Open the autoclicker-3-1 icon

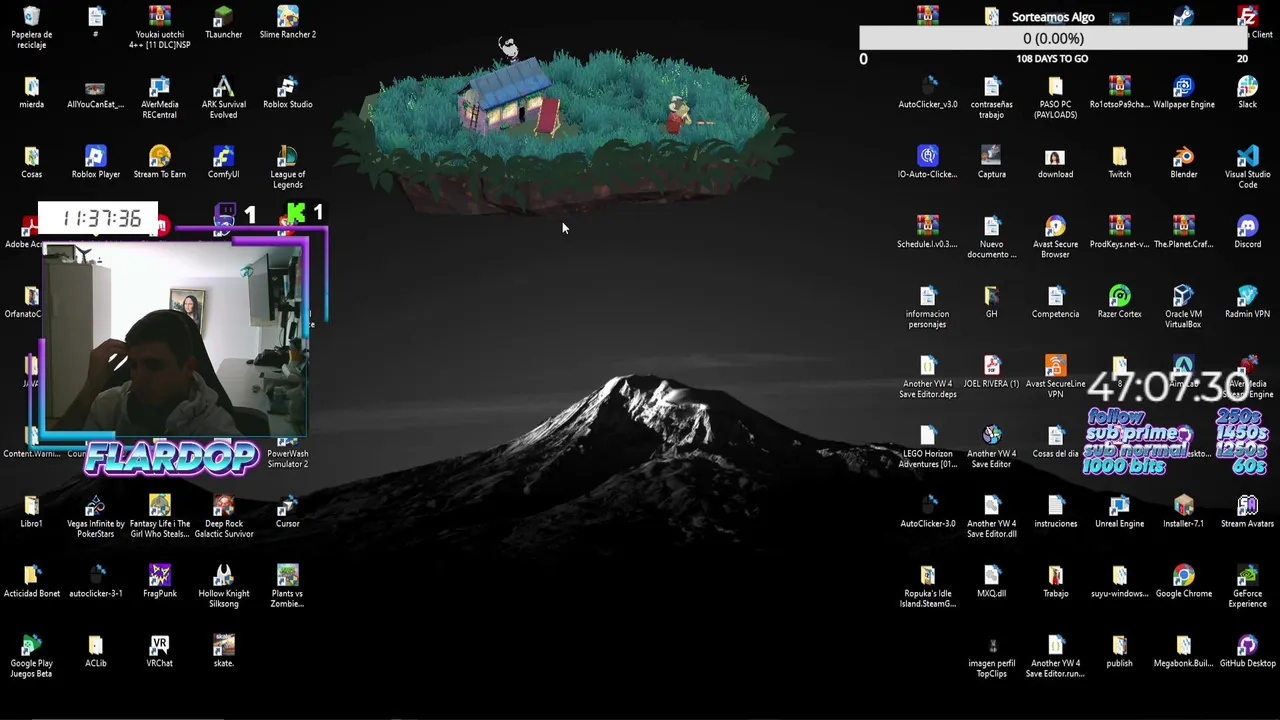(95, 577)
